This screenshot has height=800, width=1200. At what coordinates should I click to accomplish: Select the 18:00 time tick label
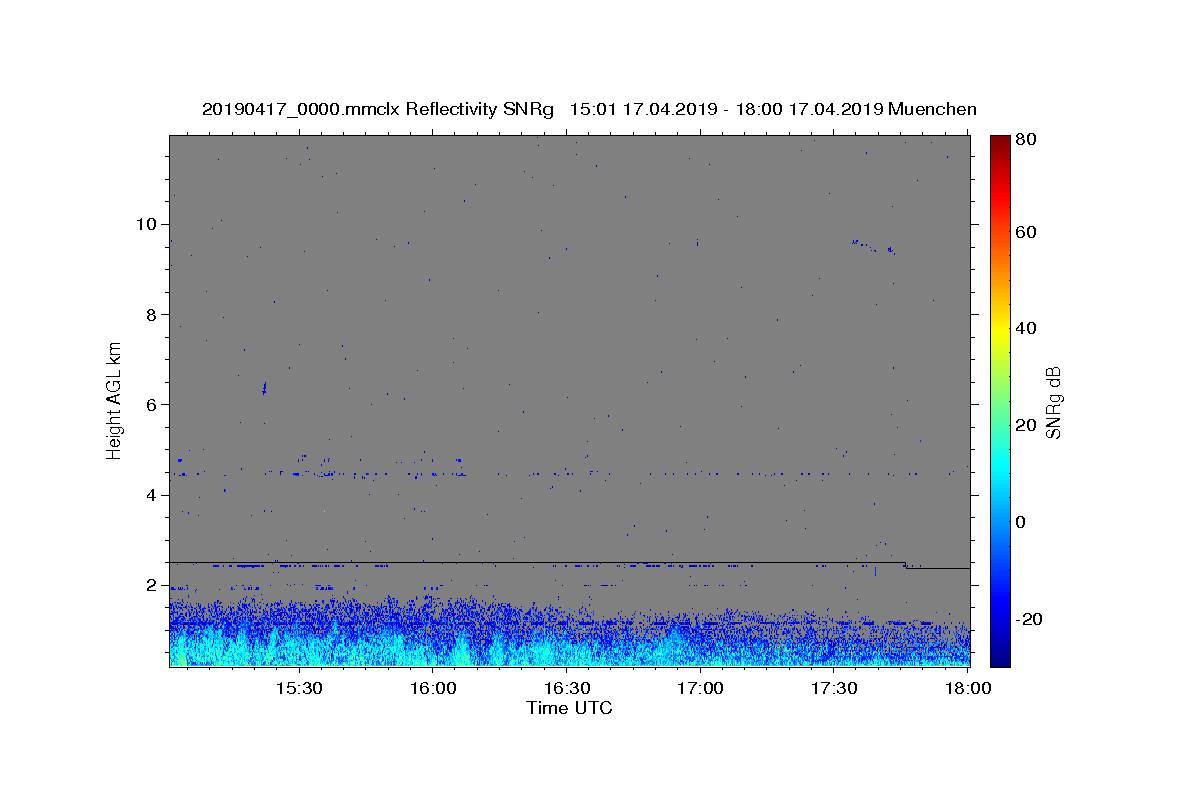coord(968,689)
